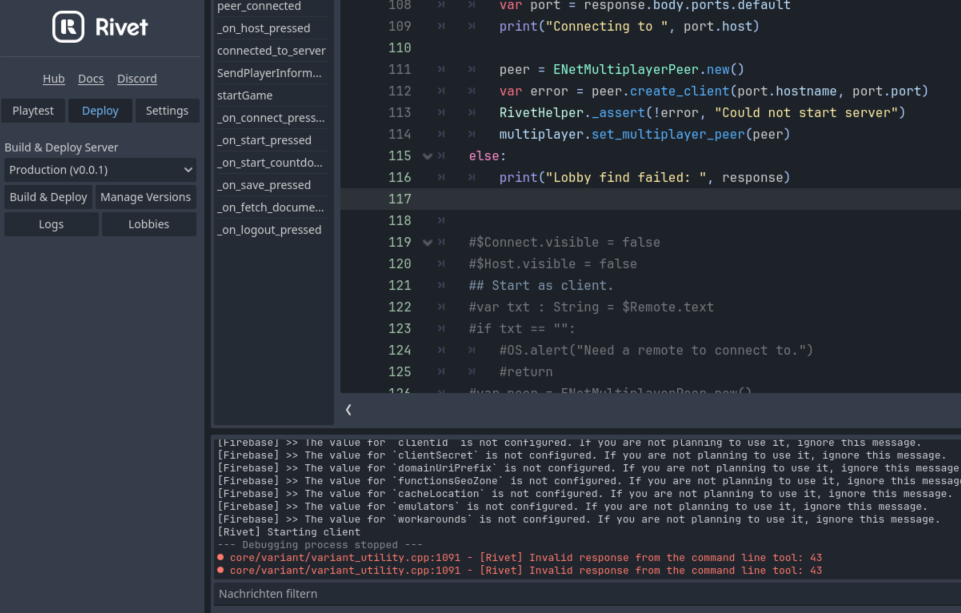Click the Manage Versions button

(145, 197)
